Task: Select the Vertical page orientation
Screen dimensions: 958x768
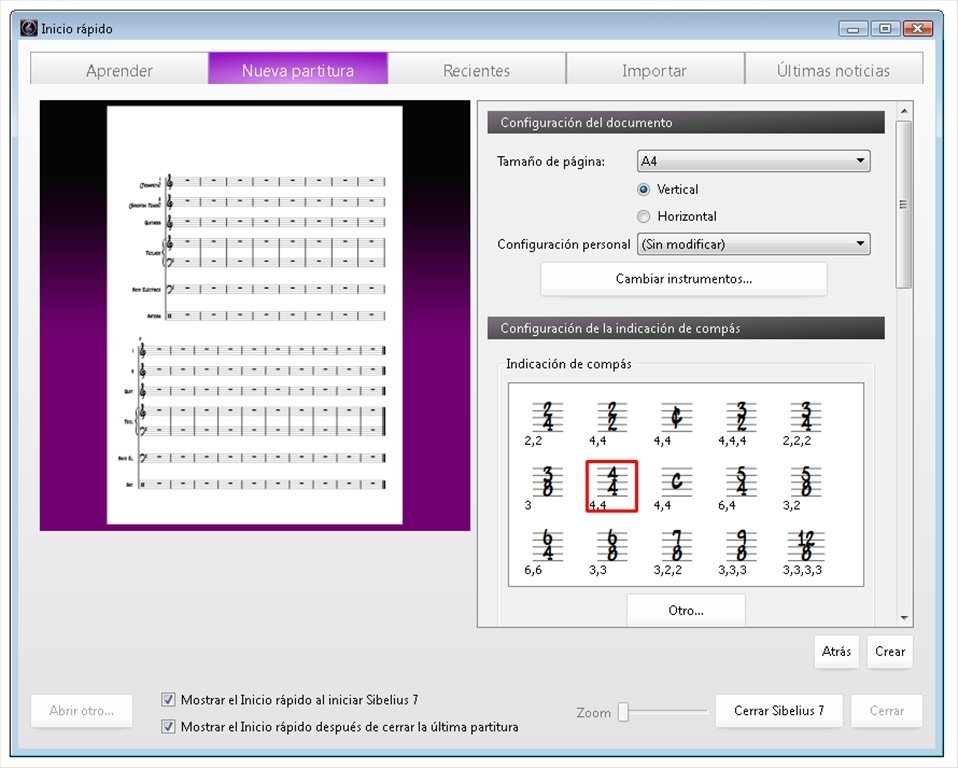Action: [643, 189]
